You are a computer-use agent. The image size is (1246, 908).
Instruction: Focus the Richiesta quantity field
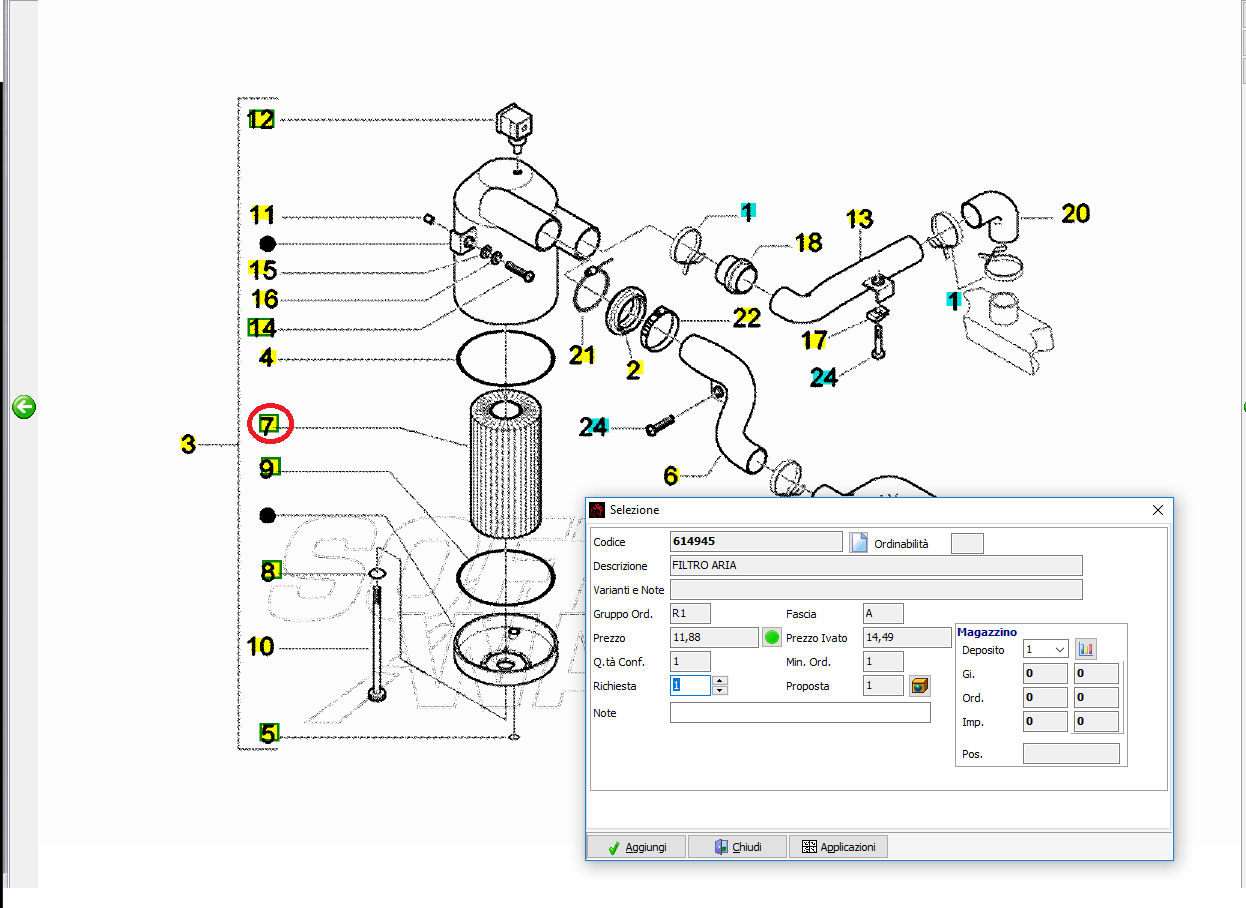(690, 686)
